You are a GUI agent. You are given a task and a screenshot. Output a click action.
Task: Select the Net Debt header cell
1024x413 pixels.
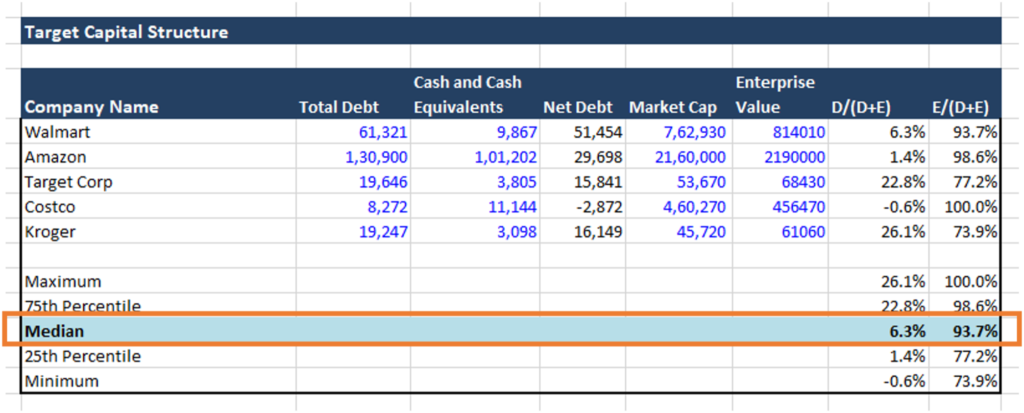(577, 107)
